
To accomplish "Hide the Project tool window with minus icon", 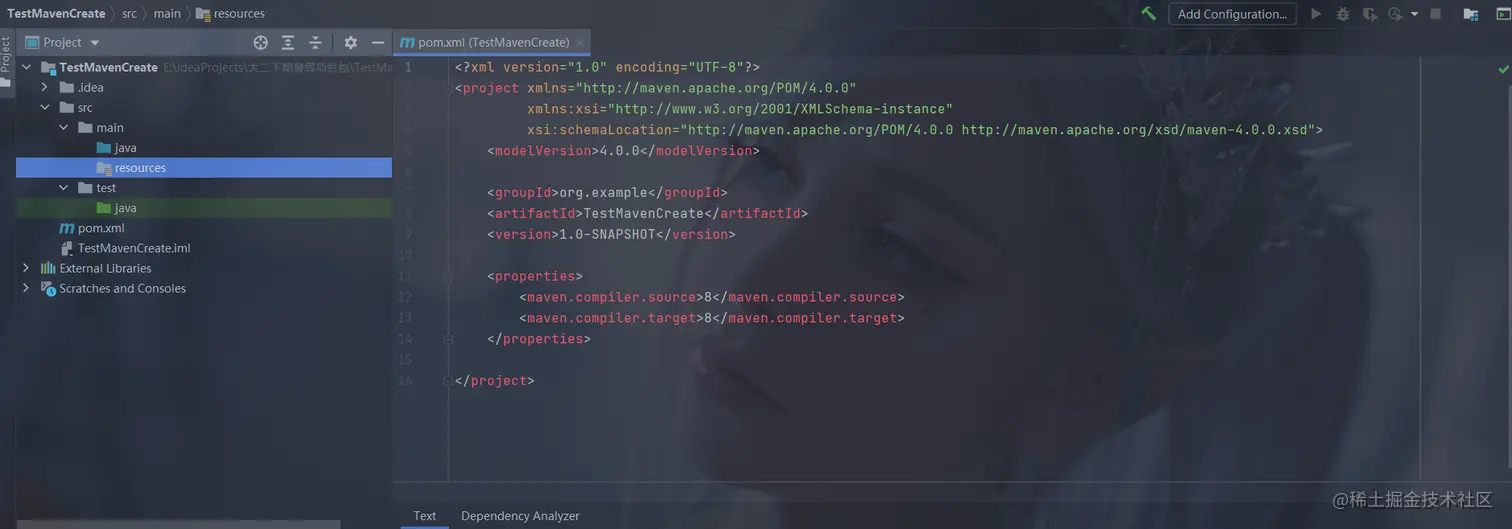I will [x=378, y=42].
